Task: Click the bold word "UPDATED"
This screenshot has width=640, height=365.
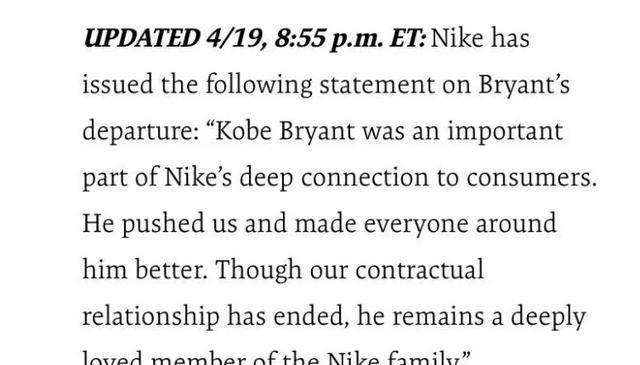Action: coord(141,38)
